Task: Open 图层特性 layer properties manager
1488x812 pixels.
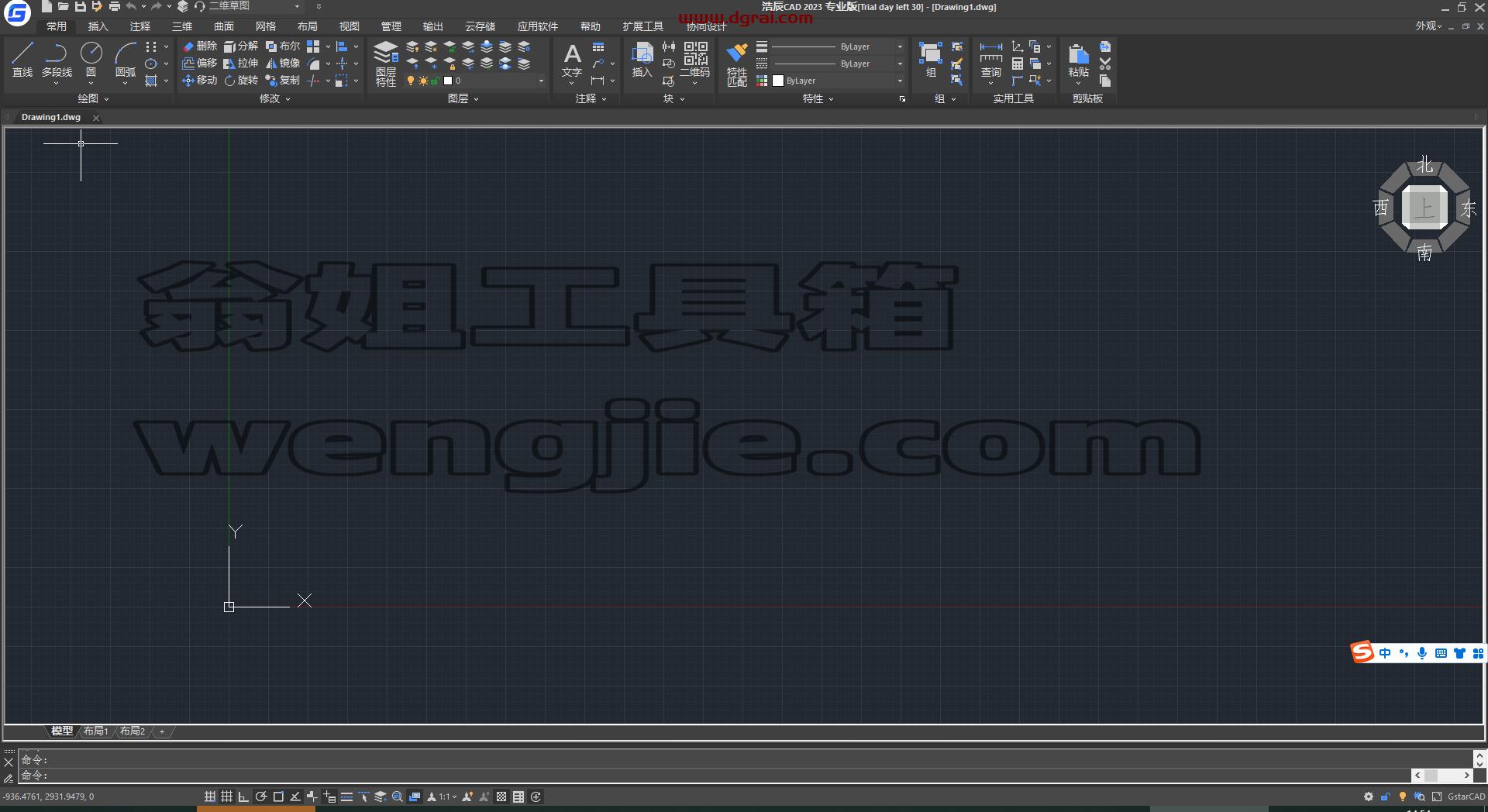Action: (386, 64)
